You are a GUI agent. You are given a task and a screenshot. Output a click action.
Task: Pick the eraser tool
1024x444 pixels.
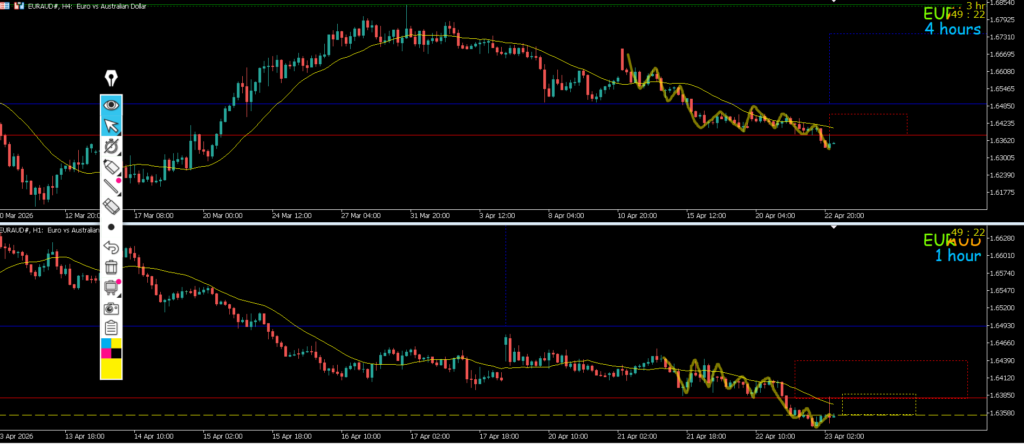click(111, 206)
